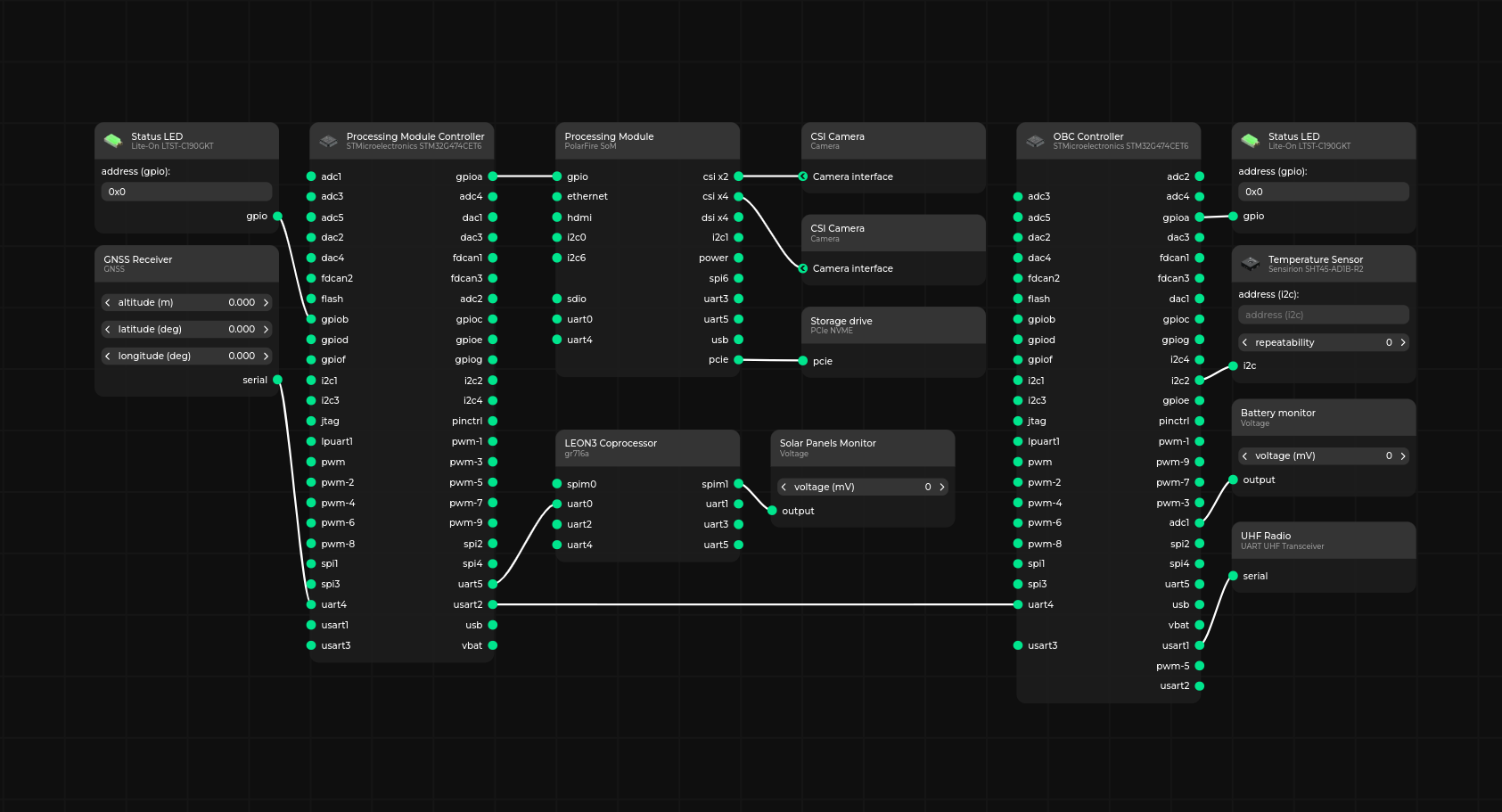This screenshot has height=812, width=1502.
Task: Click the 0x0 address field in the right Status LED node
Action: (1324, 192)
